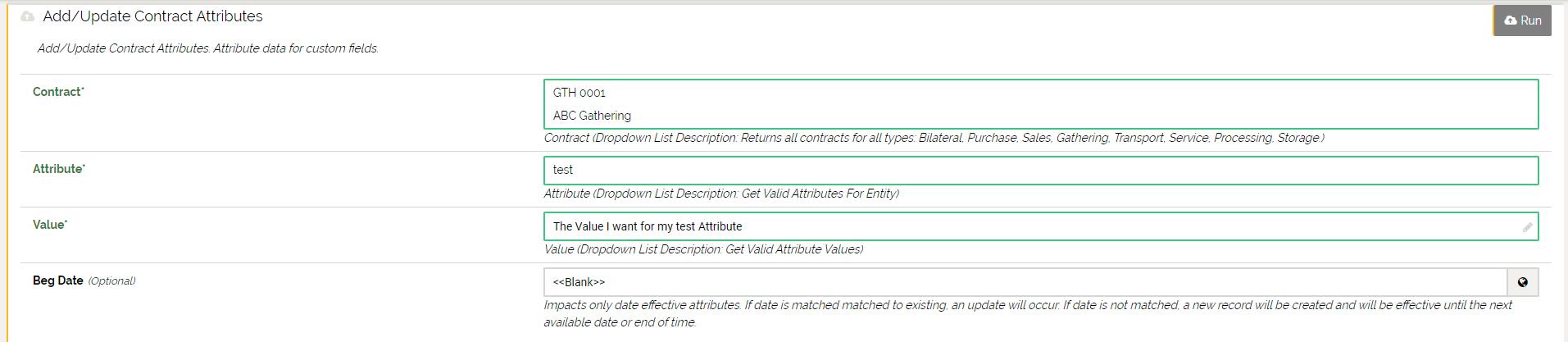Image resolution: width=1568 pixels, height=342 pixels.
Task: Click the Contract field label
Action: point(58,92)
